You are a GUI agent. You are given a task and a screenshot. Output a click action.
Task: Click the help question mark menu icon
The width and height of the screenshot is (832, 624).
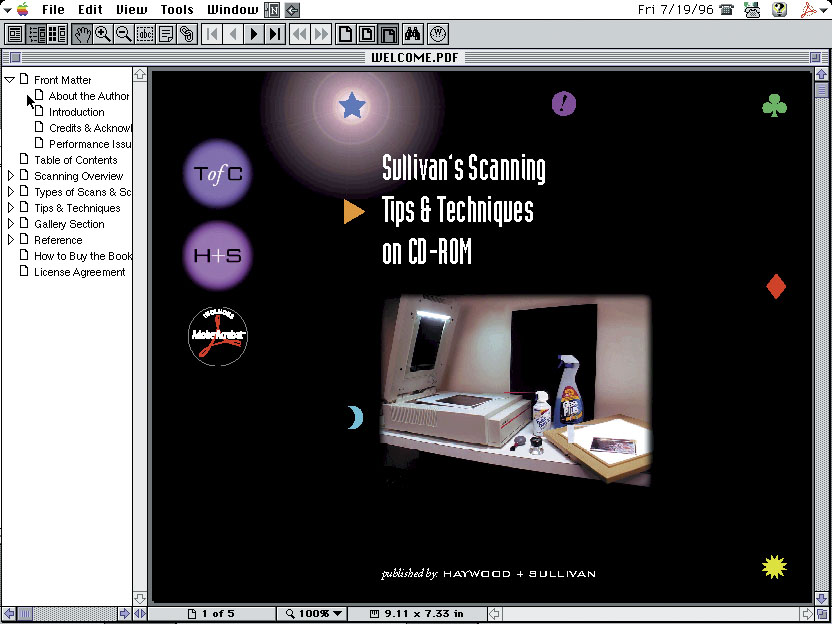click(779, 10)
